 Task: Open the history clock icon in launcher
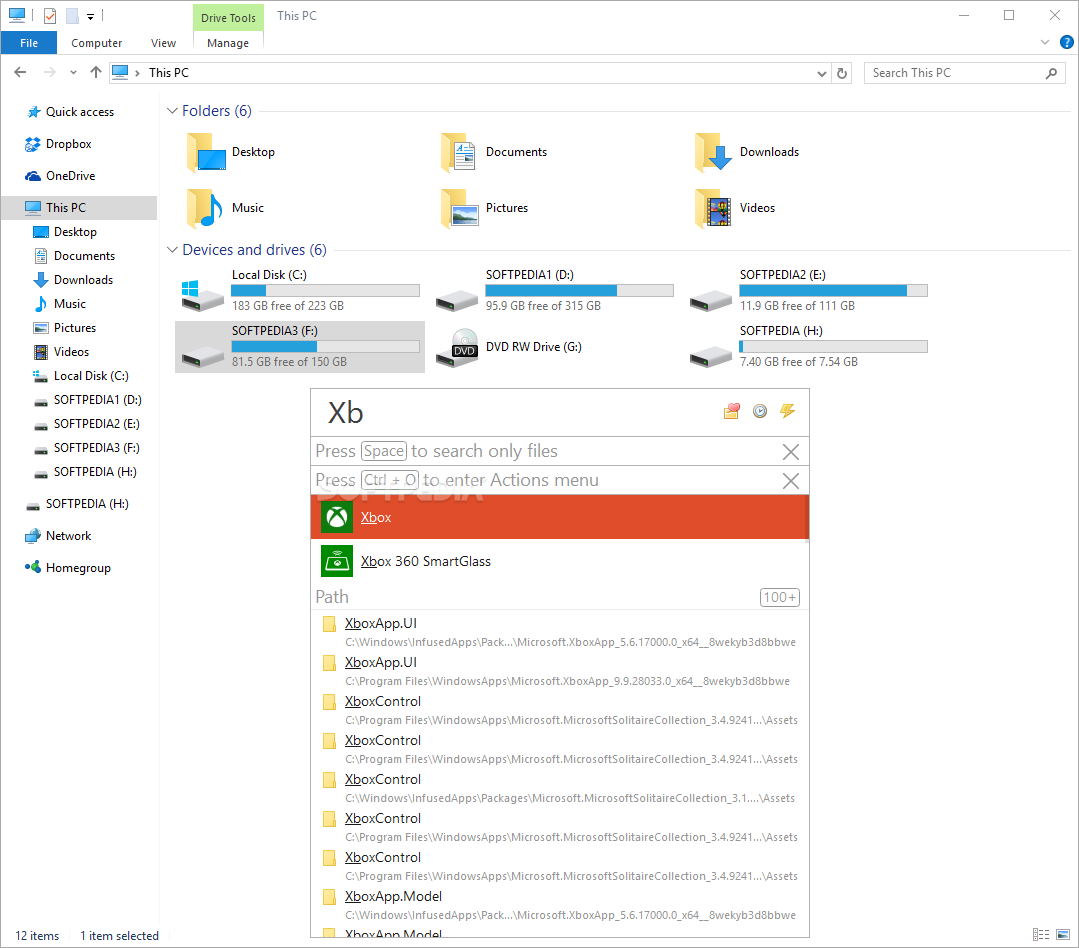pos(760,411)
